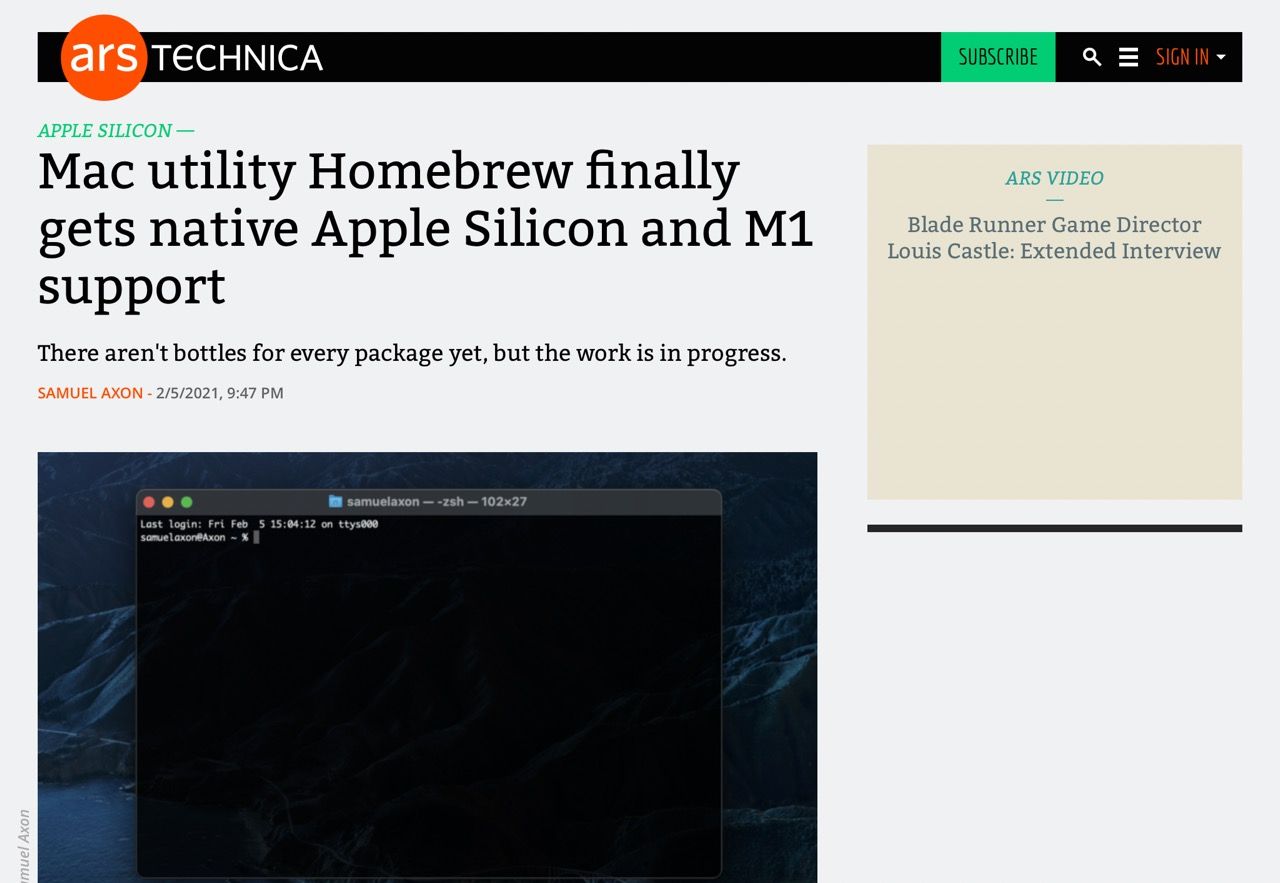Click the green zoom dot in Terminal image

point(186,502)
